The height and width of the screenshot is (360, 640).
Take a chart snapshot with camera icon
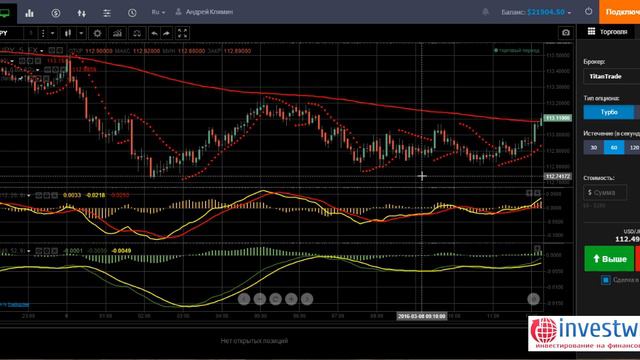tap(566, 33)
